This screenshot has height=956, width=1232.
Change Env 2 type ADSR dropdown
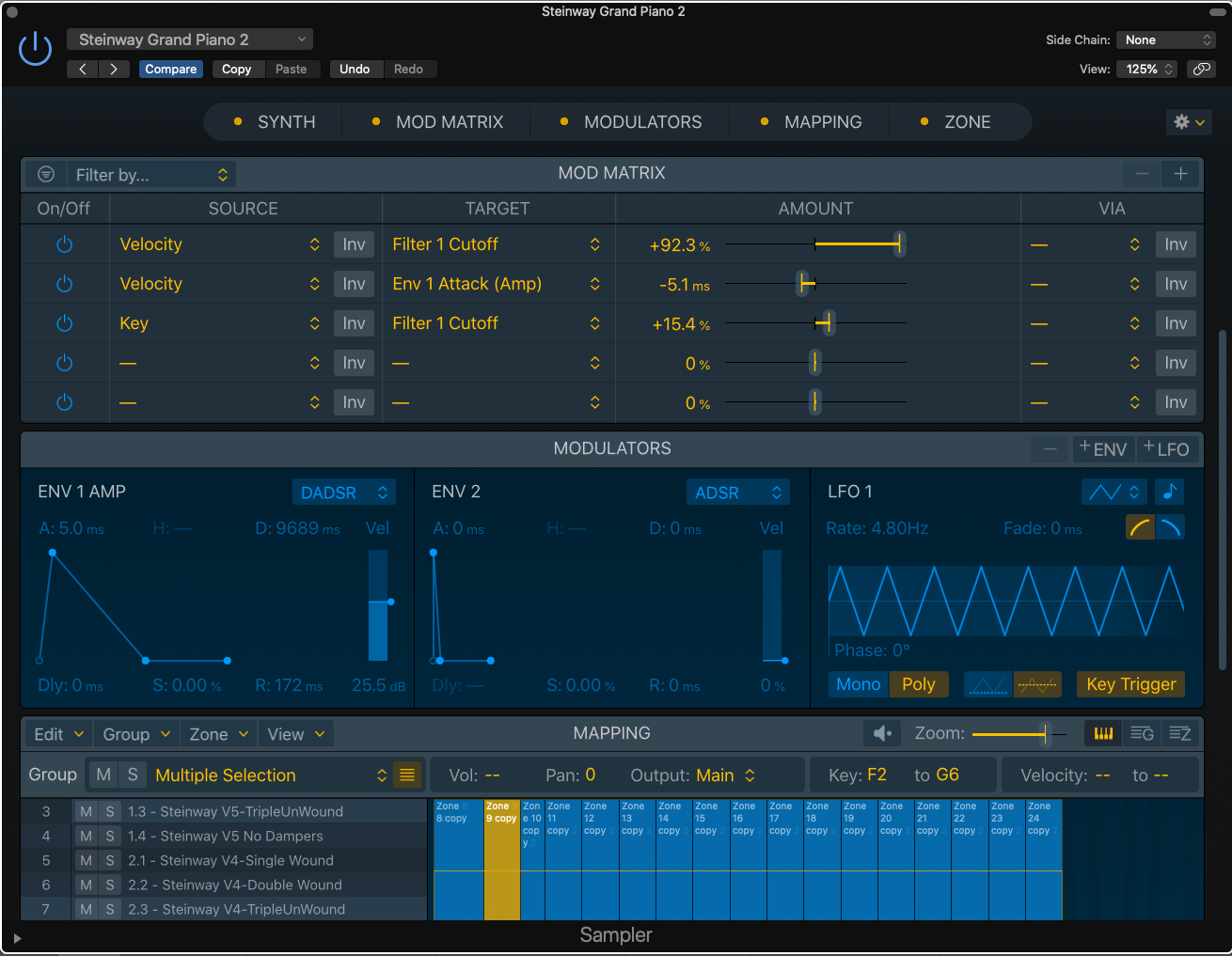tap(737, 492)
